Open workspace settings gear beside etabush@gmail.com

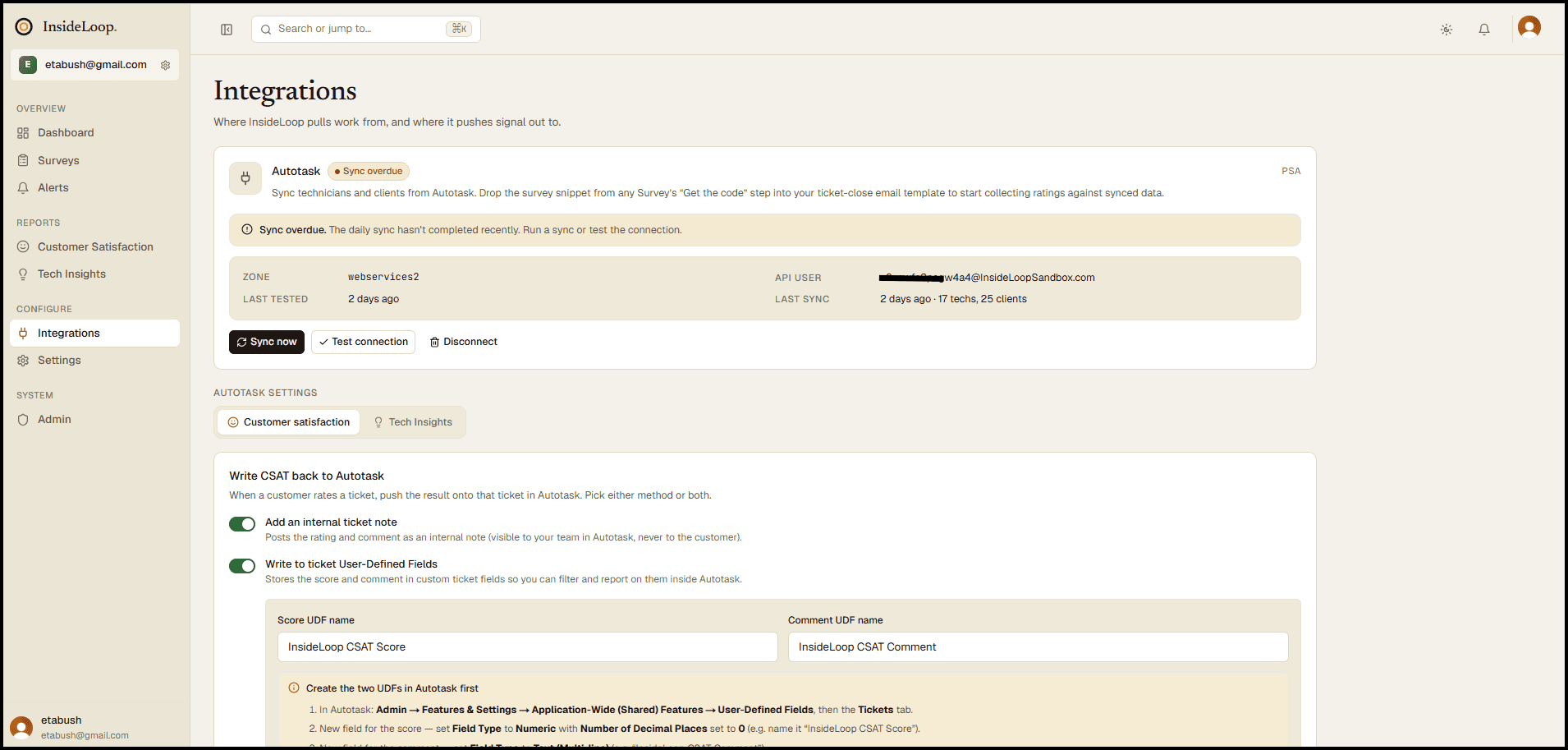click(x=165, y=65)
